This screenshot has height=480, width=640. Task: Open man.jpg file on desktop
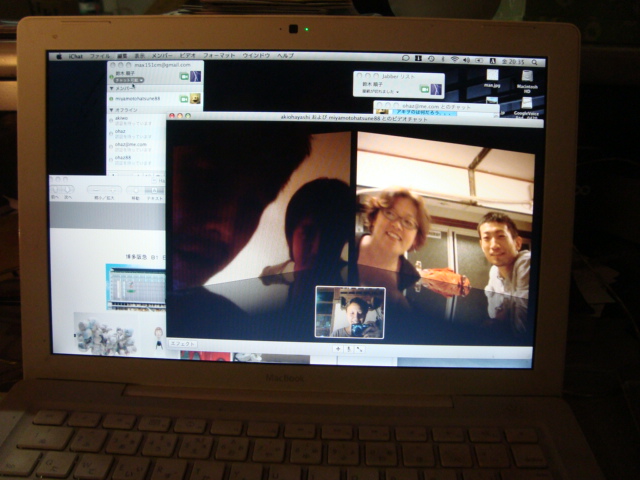pos(492,79)
